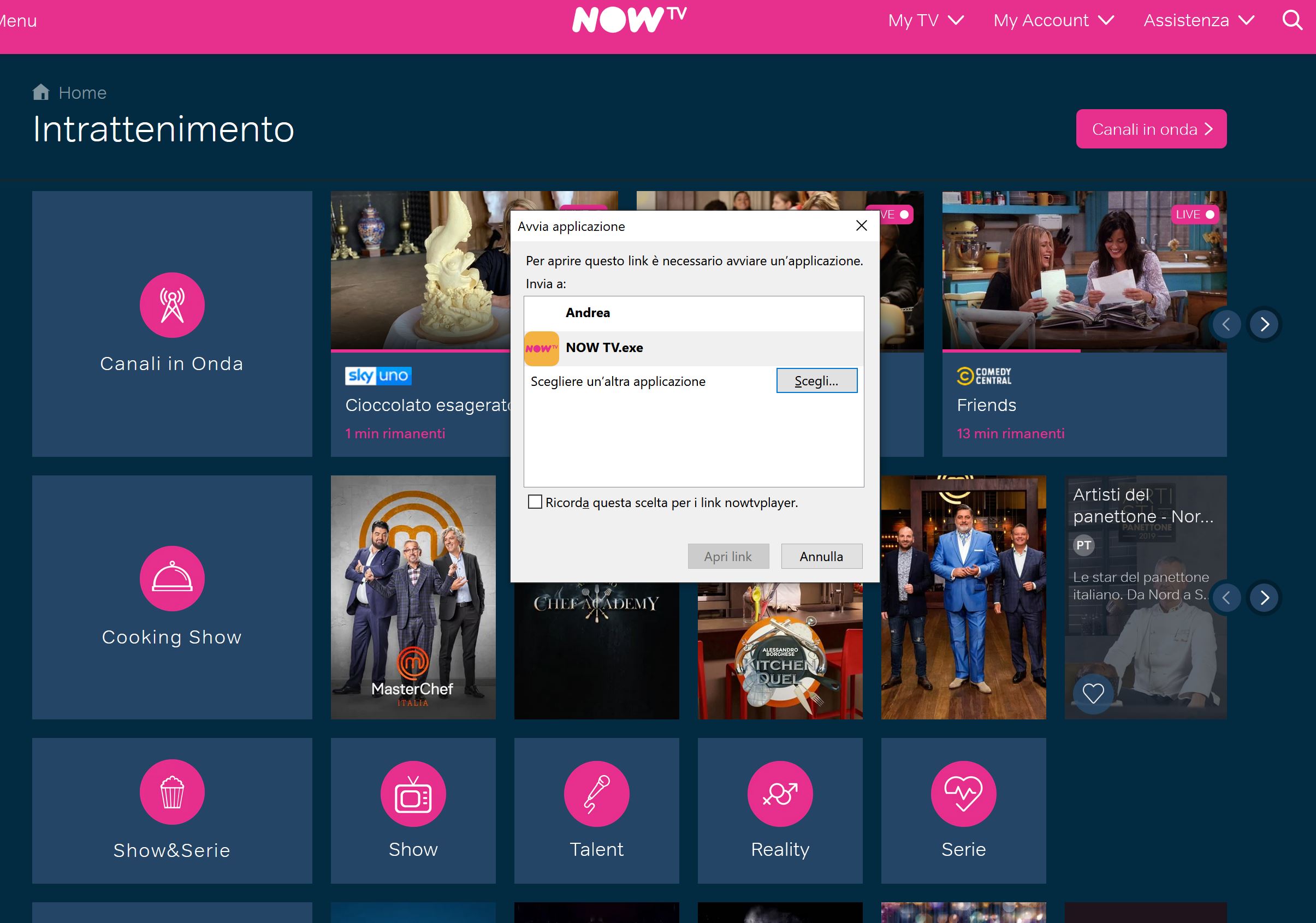
Task: Click the Canali in onda pink button
Action: point(1151,129)
